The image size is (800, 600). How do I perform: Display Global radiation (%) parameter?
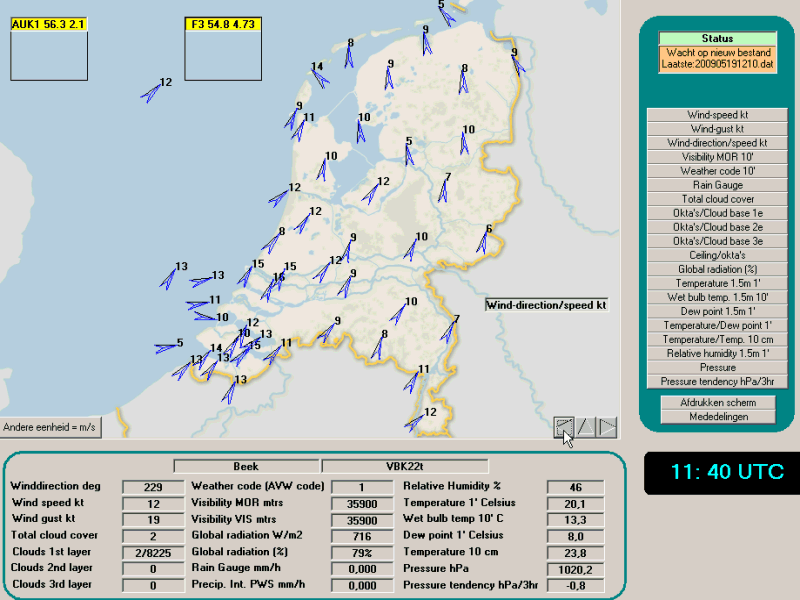[x=717, y=269]
